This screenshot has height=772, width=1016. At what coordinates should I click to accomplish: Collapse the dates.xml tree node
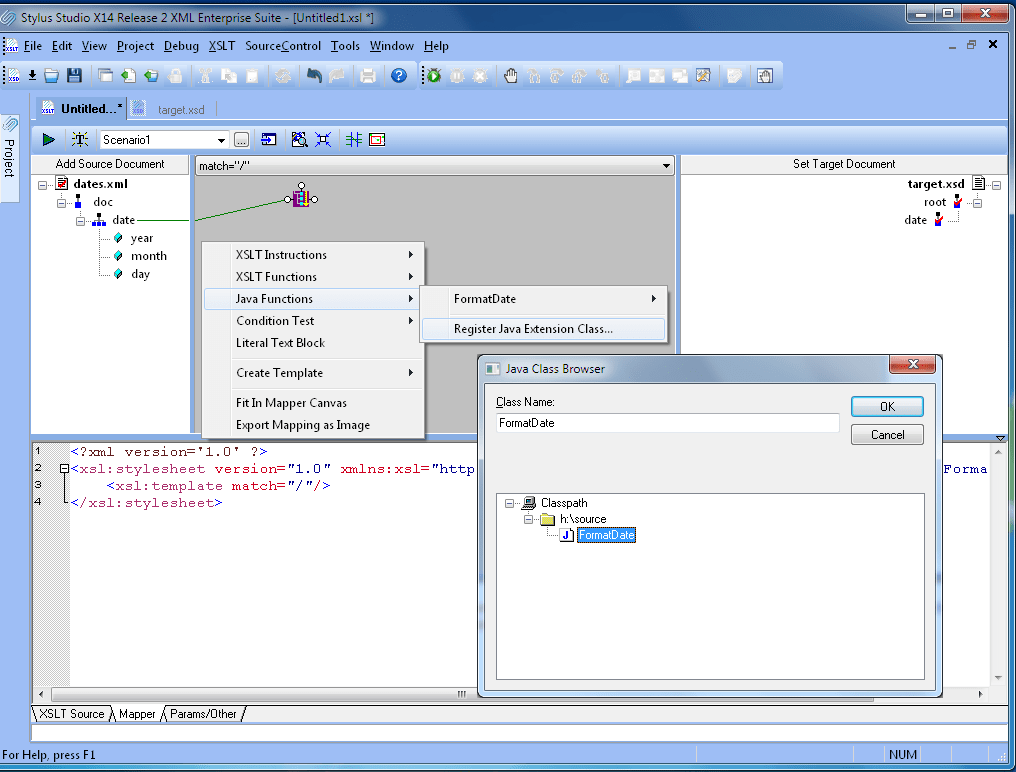pos(41,183)
